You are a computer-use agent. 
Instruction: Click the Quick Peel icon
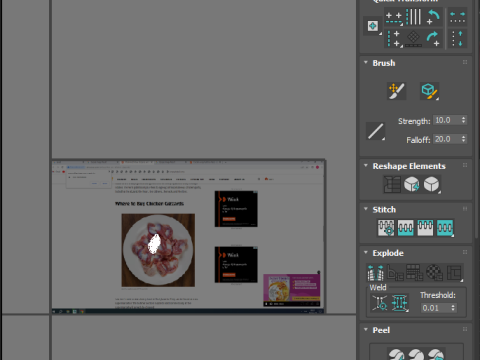(x=396, y=354)
